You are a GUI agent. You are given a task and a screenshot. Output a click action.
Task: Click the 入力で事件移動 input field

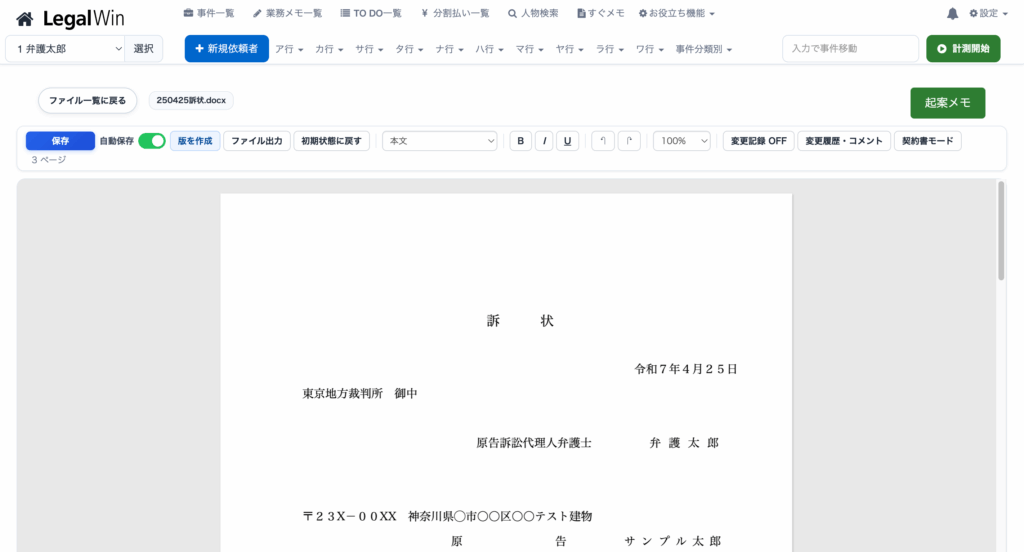849,48
